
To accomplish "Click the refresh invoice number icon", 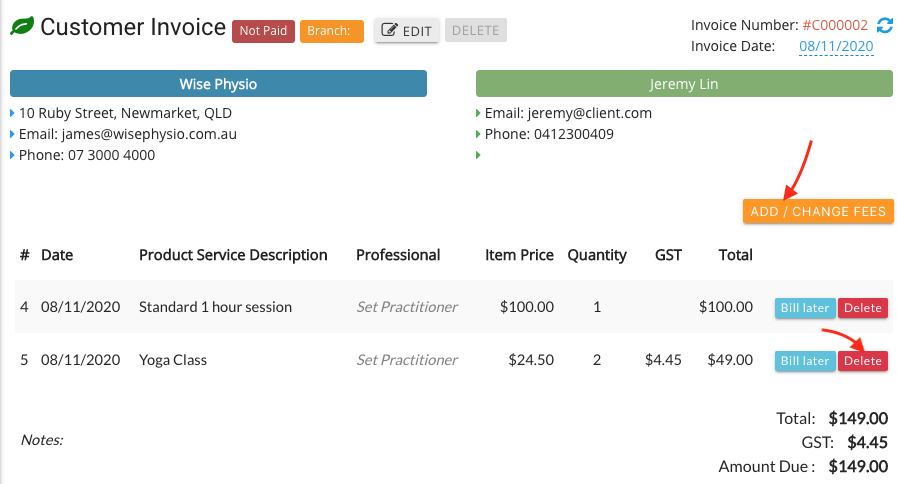I will [884, 25].
